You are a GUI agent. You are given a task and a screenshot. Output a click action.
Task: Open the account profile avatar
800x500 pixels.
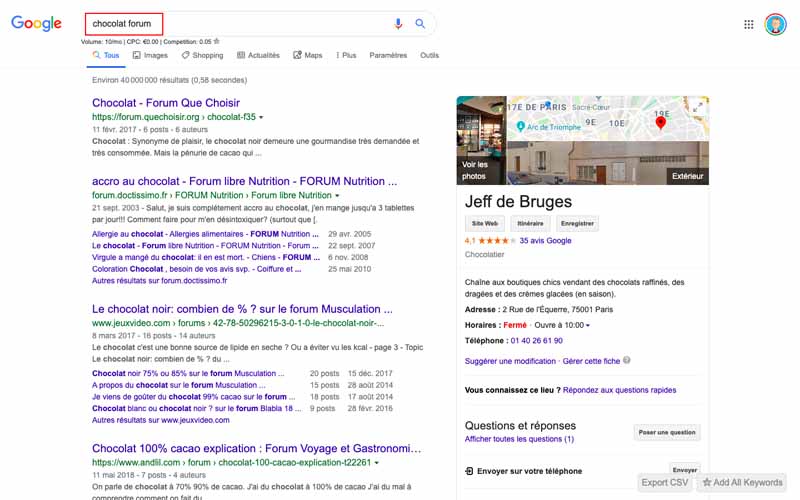click(x=775, y=24)
